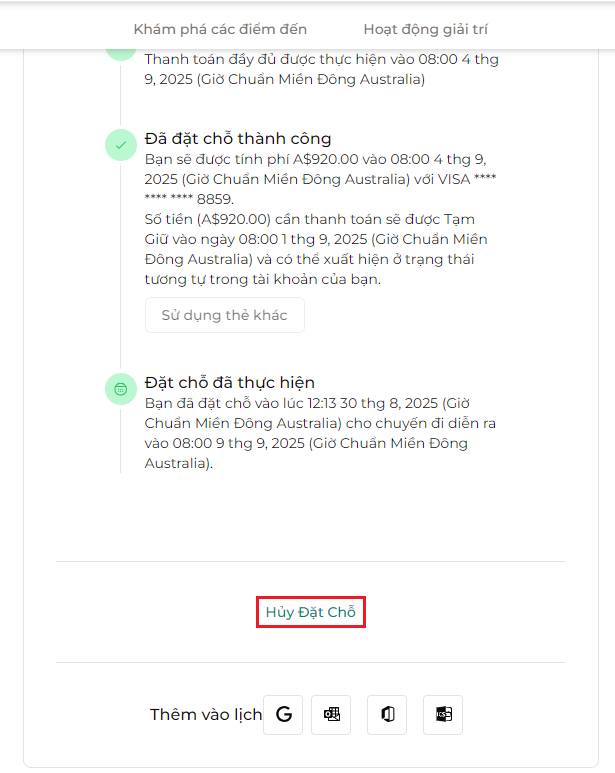This screenshot has height=773, width=615.
Task: Click the Sử dụng thẻ khác button
Action: pyautogui.click(x=225, y=315)
